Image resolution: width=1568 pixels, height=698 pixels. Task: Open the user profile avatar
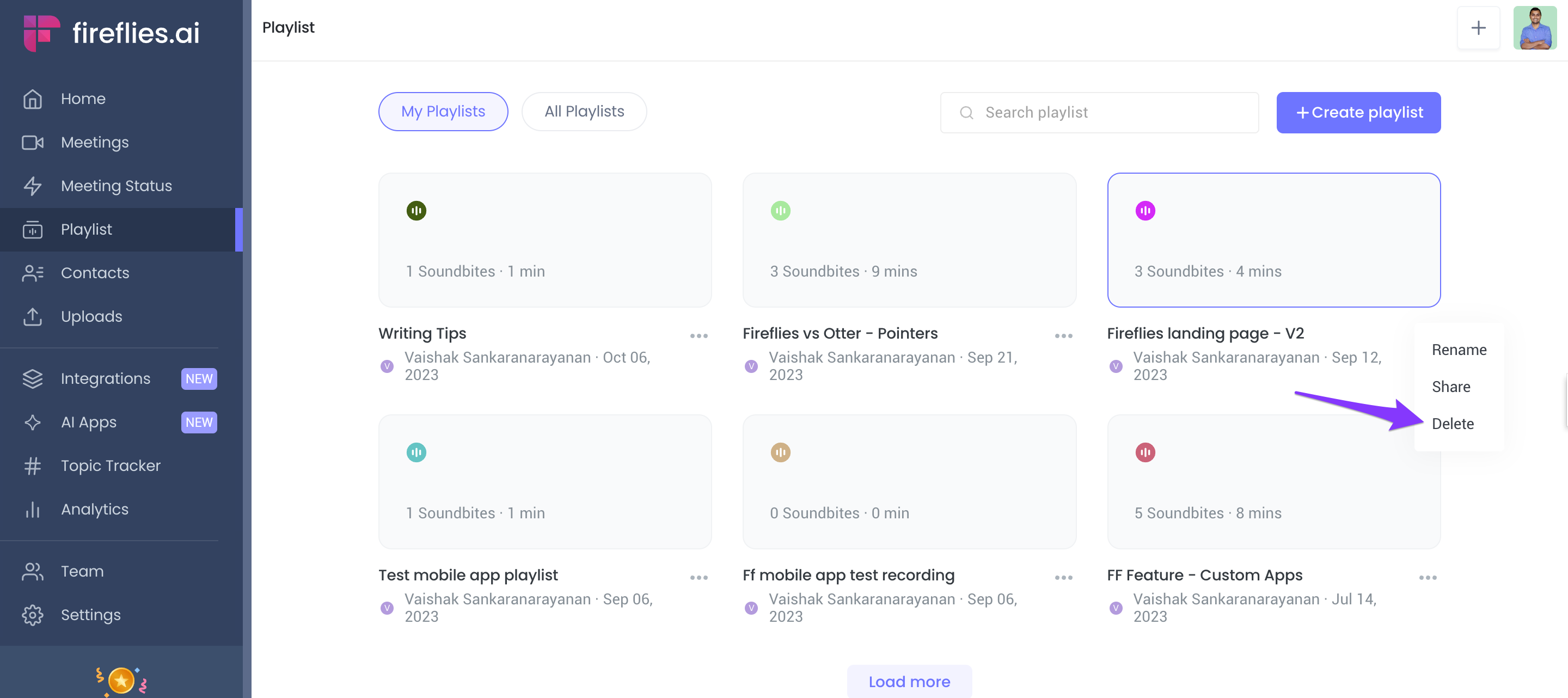(1535, 28)
